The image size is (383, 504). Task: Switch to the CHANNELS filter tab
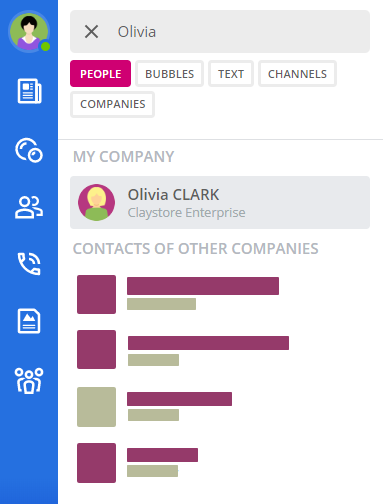coord(297,74)
